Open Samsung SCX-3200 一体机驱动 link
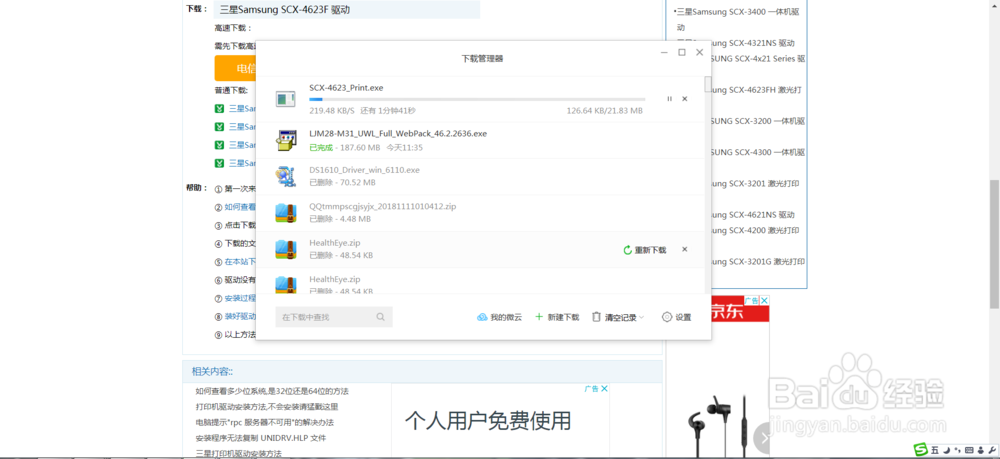The width and height of the screenshot is (1000, 459). click(758, 121)
